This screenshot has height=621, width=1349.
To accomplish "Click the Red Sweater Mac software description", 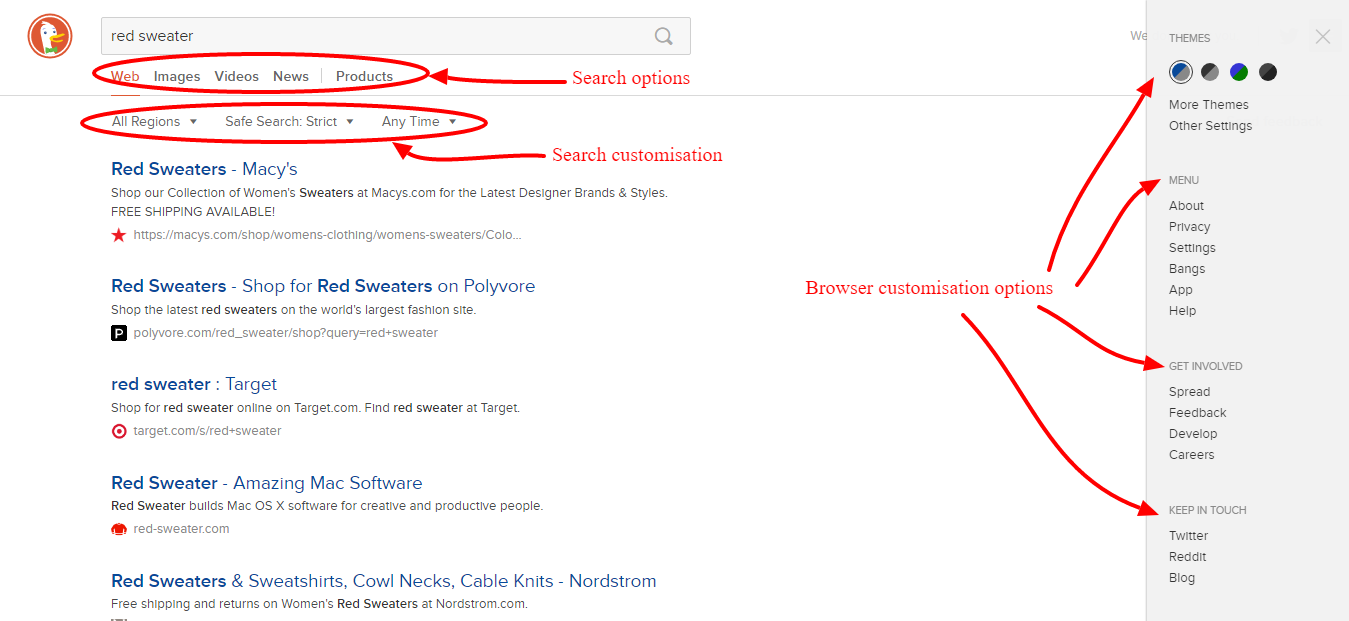I will [x=327, y=506].
